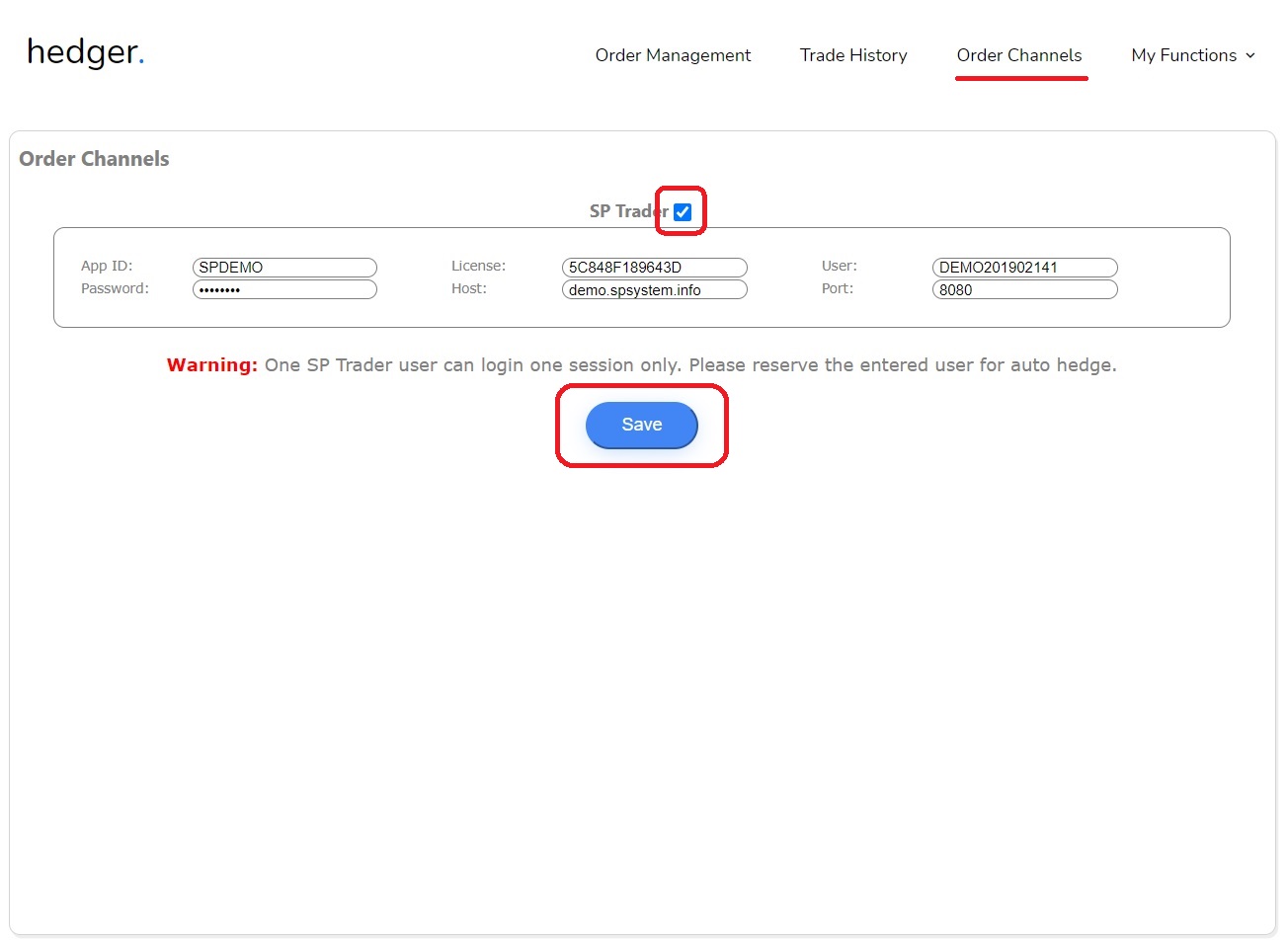1288x944 pixels.
Task: Go to Trade History
Action: (x=853, y=55)
